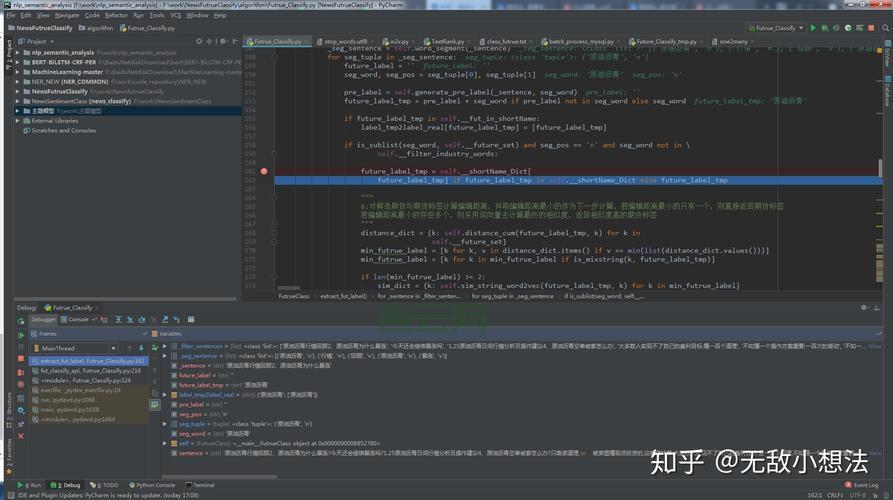Viewport: 893px width, 500px height.
Task: Expand the label_tmp2label_real variable
Action: pyautogui.click(x=165, y=395)
